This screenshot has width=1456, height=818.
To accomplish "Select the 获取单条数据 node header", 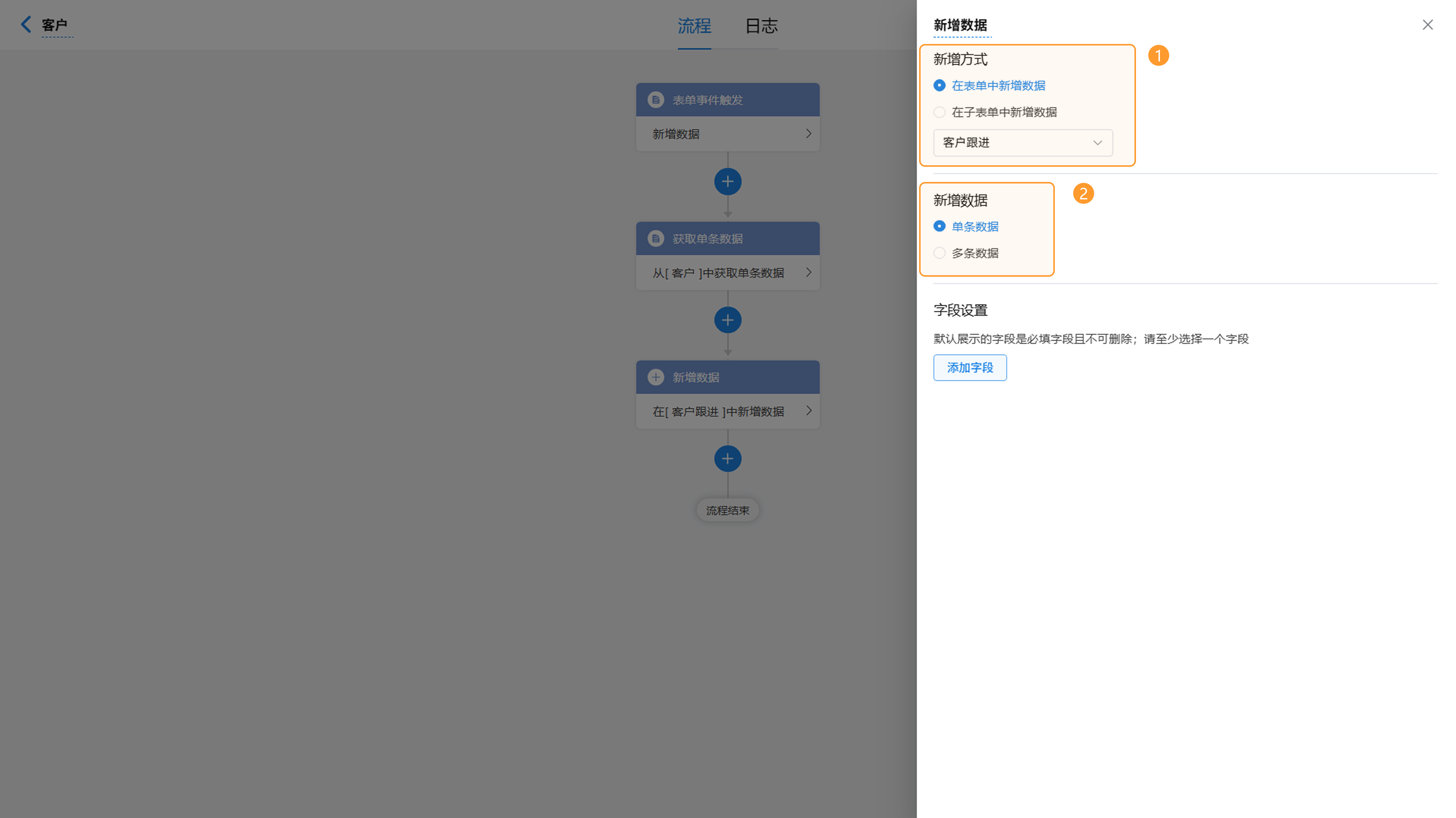I will (728, 238).
